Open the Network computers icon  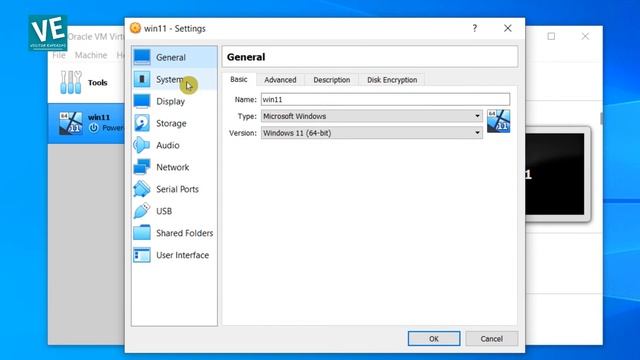142,167
